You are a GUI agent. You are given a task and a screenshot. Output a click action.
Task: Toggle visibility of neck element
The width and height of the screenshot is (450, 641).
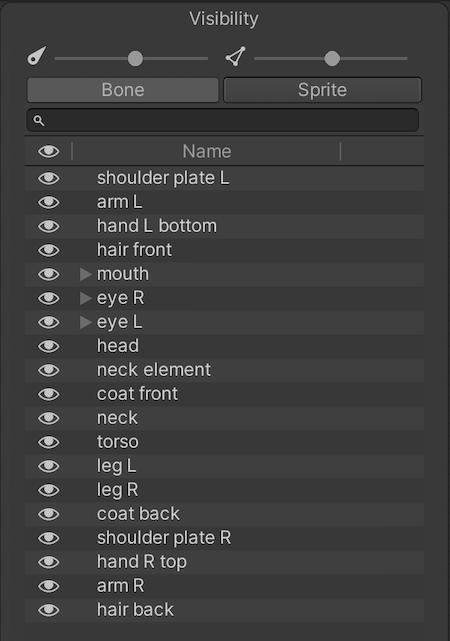(49, 370)
